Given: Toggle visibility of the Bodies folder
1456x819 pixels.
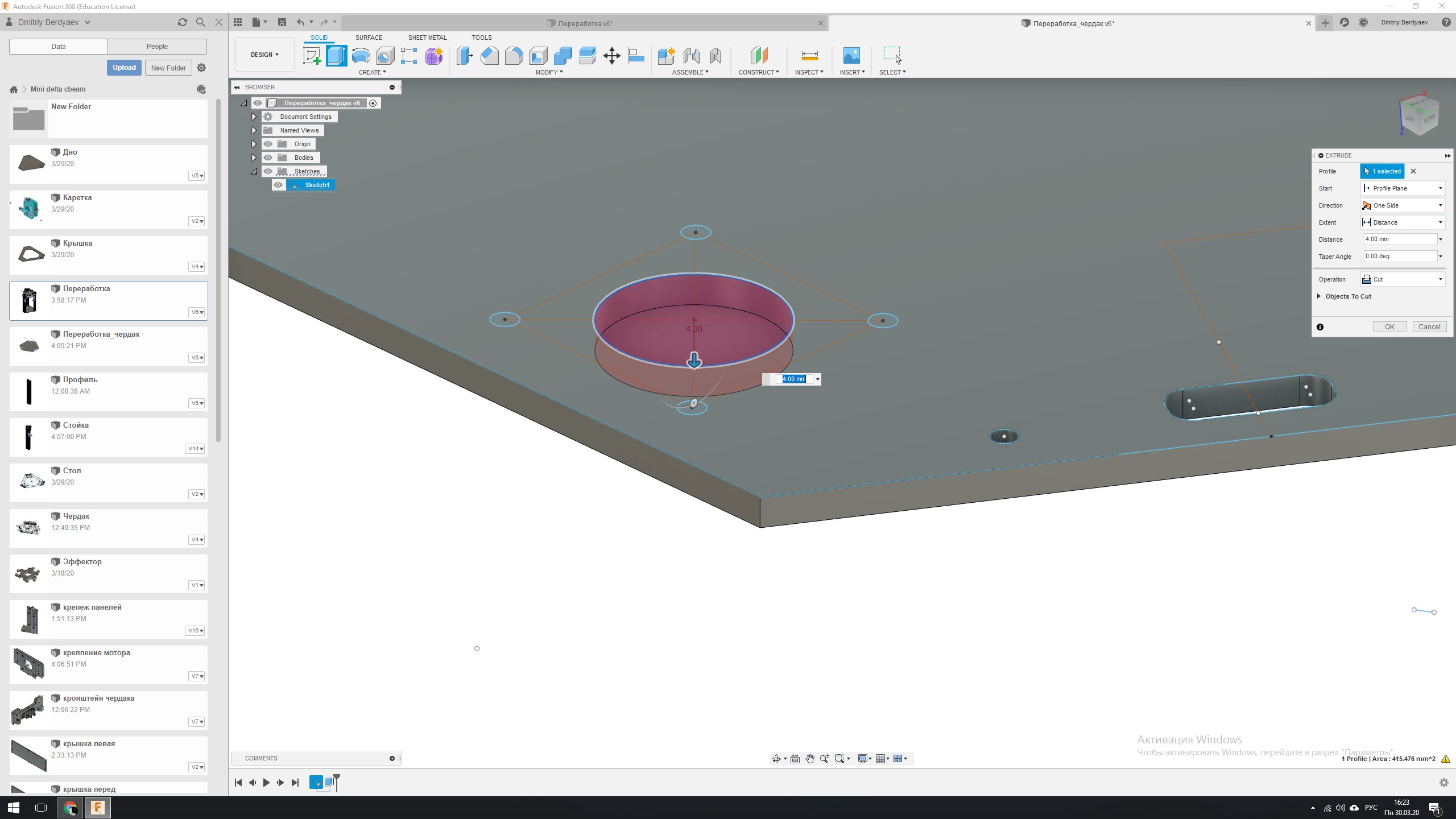Looking at the screenshot, I should coord(268,158).
